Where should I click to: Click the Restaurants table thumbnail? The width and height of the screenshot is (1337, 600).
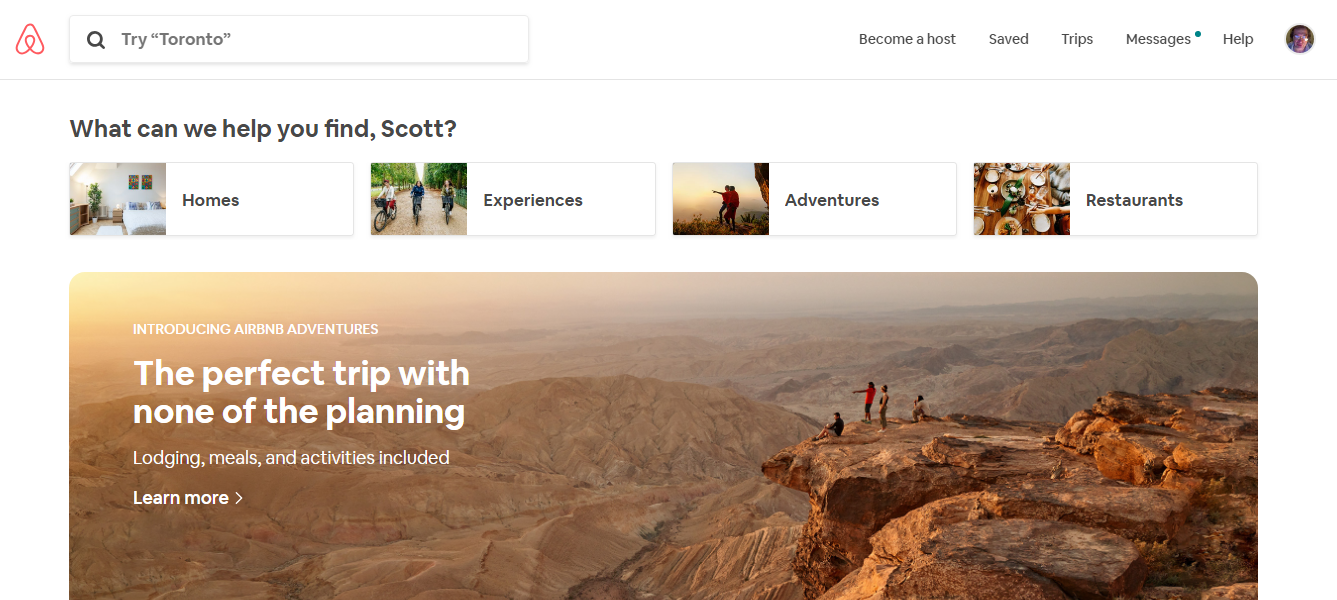coord(1022,199)
